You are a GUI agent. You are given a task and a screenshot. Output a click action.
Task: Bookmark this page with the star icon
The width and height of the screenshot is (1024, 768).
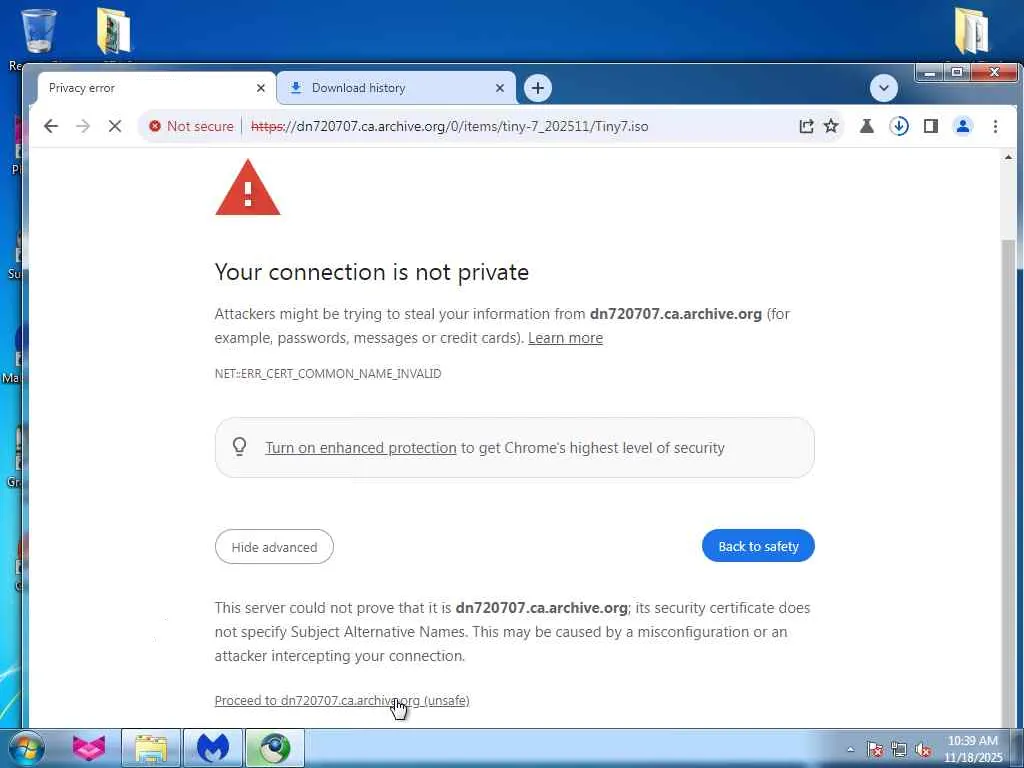pos(831,126)
